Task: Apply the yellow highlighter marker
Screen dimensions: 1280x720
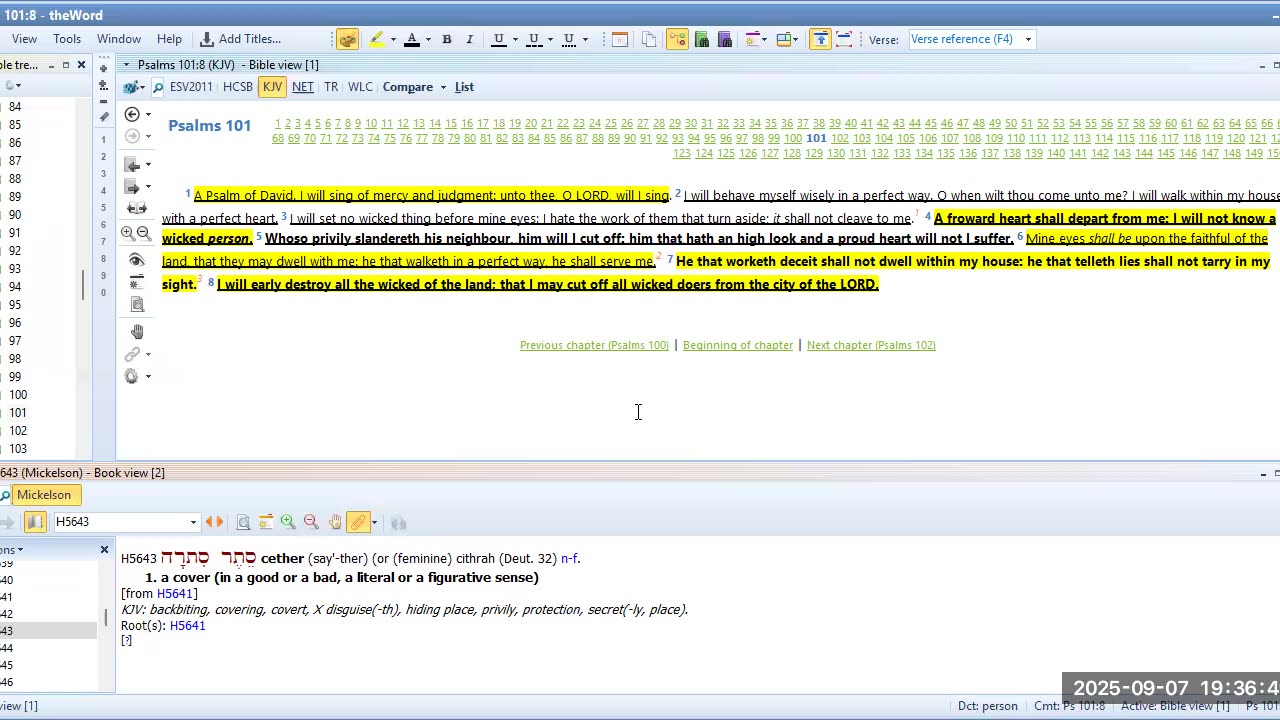Action: pos(376,39)
